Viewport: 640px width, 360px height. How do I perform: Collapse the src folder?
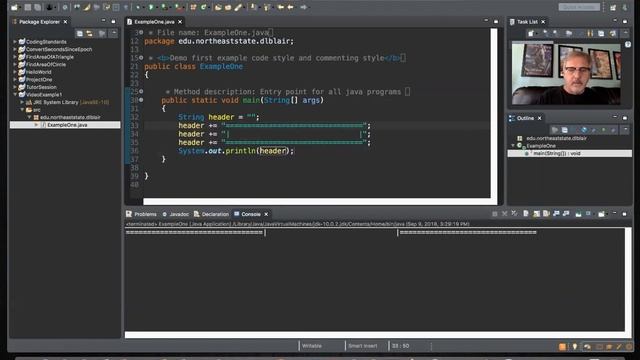click(x=22, y=109)
